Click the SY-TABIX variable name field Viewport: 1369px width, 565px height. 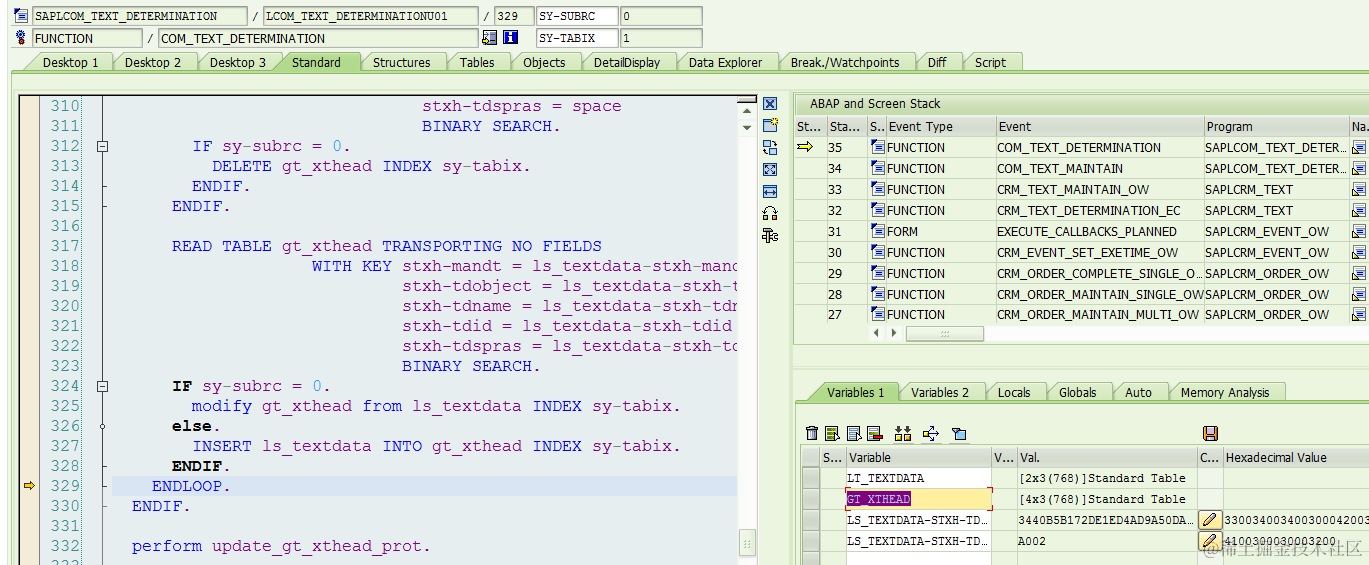click(576, 38)
